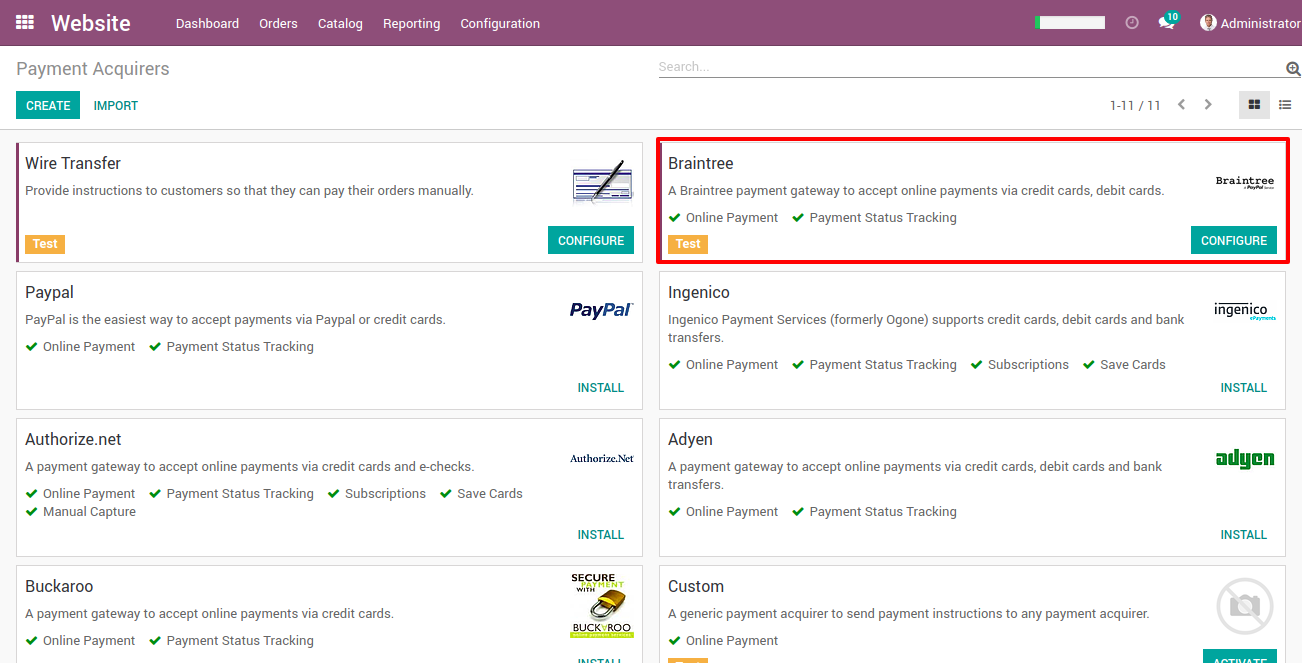This screenshot has height=663, width=1302.
Task: Open the activities clock icon
Action: click(x=1132, y=23)
